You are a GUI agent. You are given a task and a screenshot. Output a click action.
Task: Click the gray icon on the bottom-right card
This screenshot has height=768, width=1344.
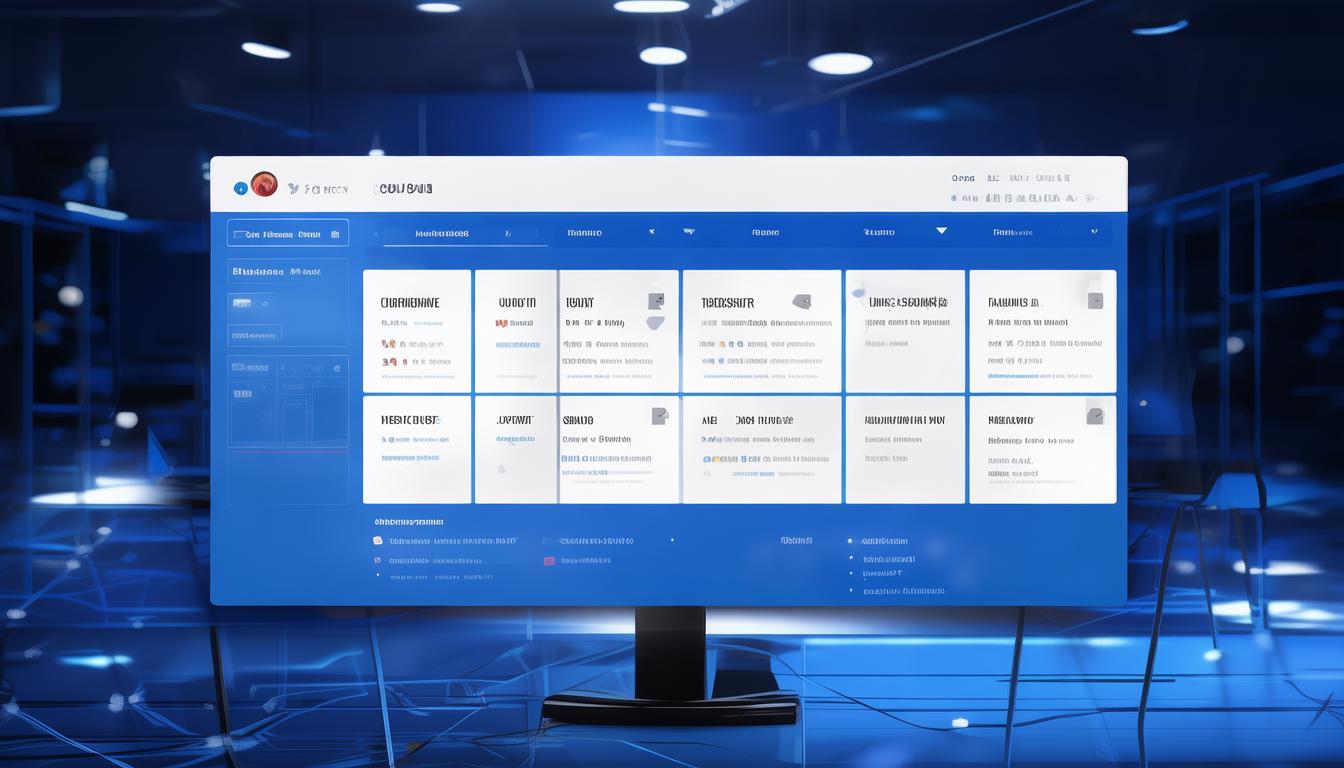coord(1095,416)
